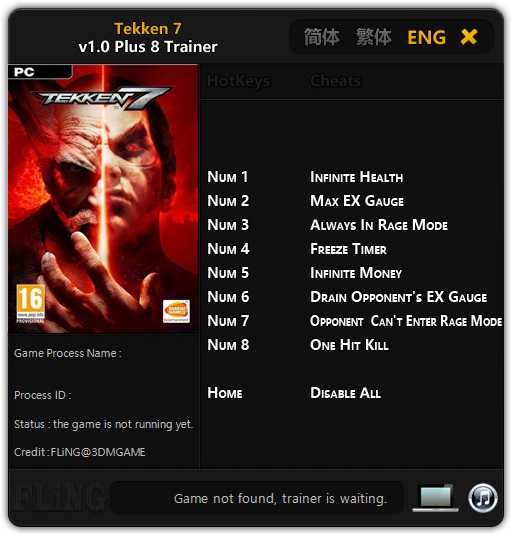512x535 pixels.
Task: Toggle Drain Opponent's EX Gauge
Action: (398, 297)
